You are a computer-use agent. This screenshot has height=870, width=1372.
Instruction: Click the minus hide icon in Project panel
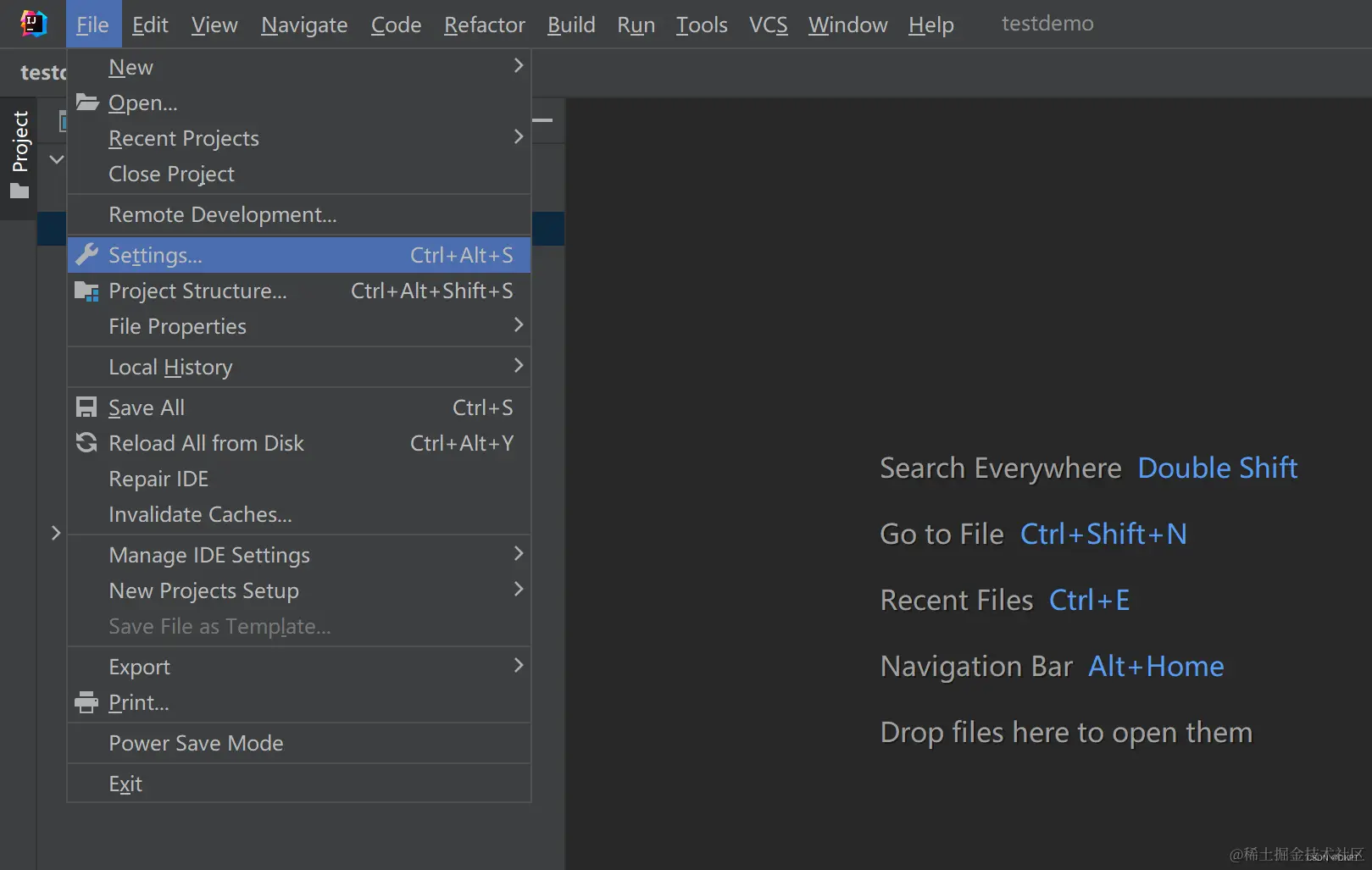(x=542, y=120)
